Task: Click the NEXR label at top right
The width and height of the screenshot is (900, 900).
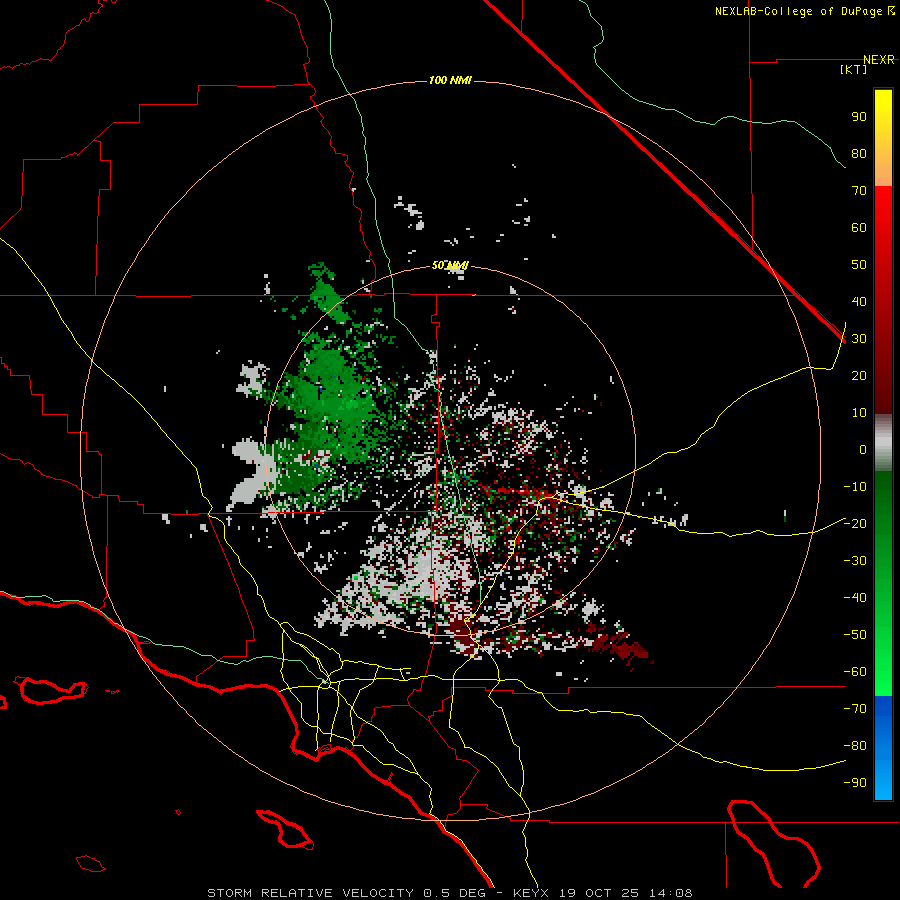Action: point(879,60)
